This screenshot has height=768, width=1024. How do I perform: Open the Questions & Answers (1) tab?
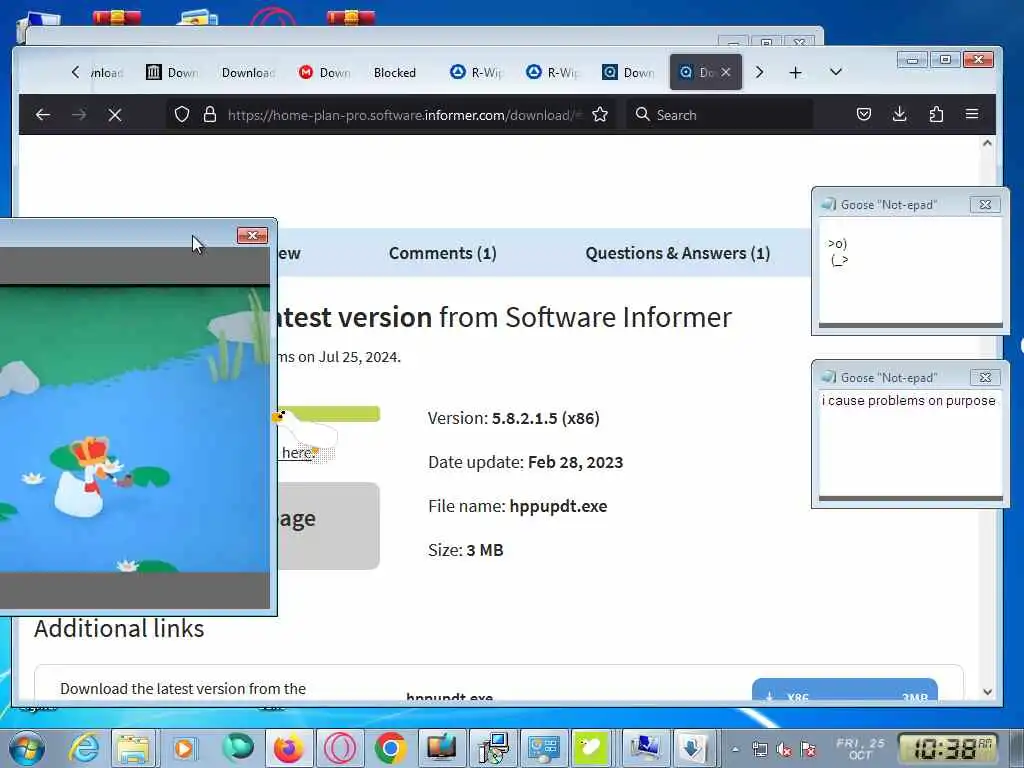tap(677, 253)
